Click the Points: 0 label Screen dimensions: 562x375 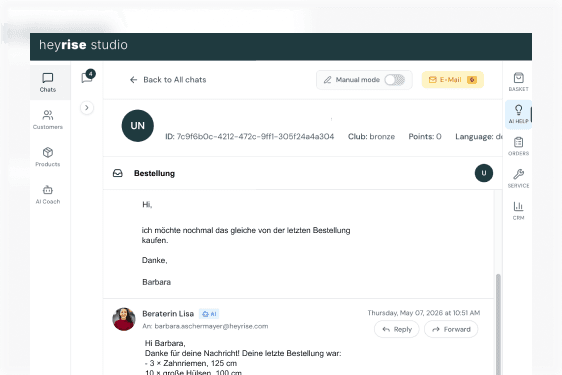425,137
